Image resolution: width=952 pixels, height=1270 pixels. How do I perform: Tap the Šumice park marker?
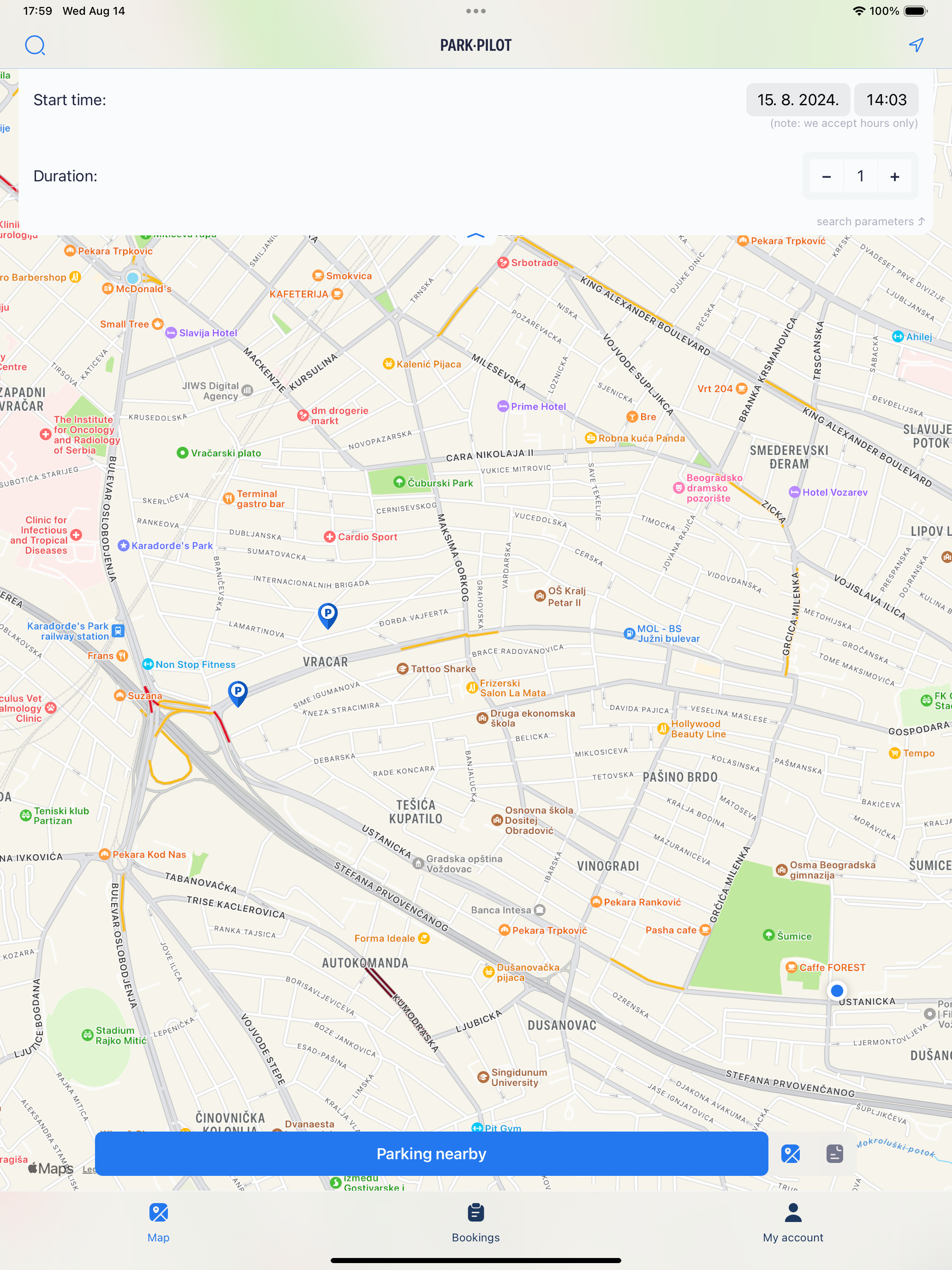click(x=769, y=935)
